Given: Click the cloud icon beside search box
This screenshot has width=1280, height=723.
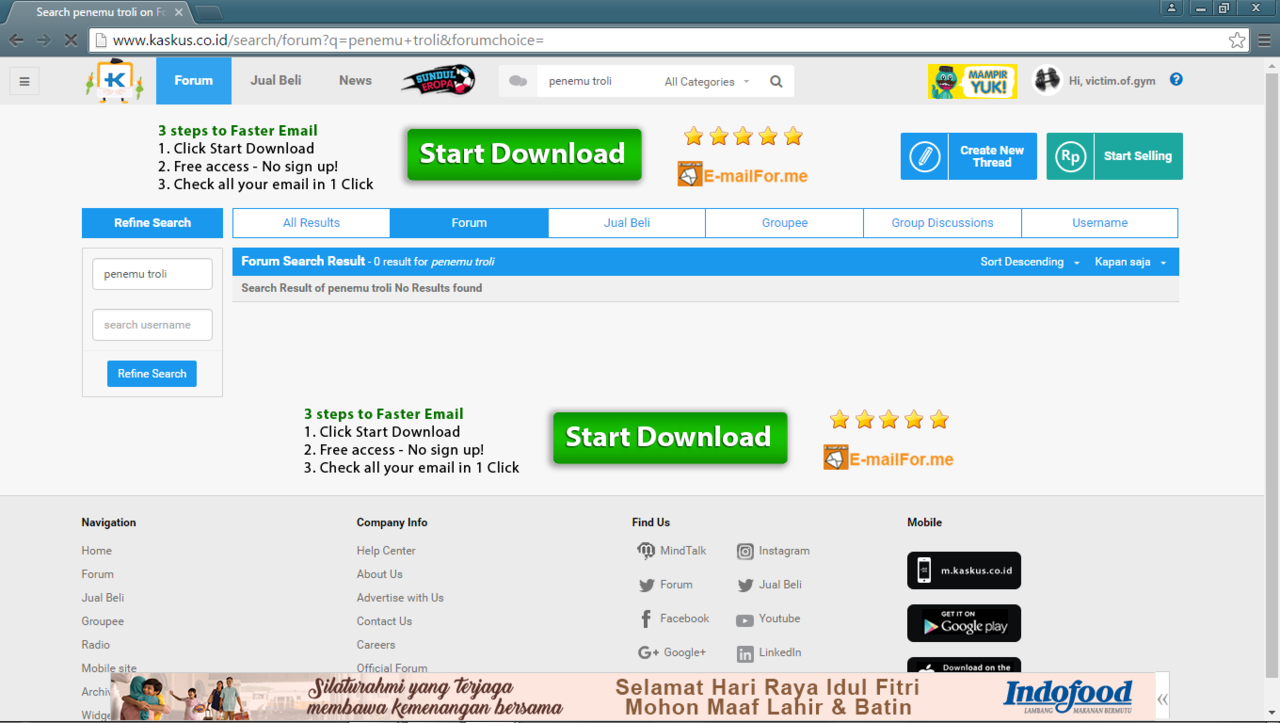Looking at the screenshot, I should (x=518, y=81).
